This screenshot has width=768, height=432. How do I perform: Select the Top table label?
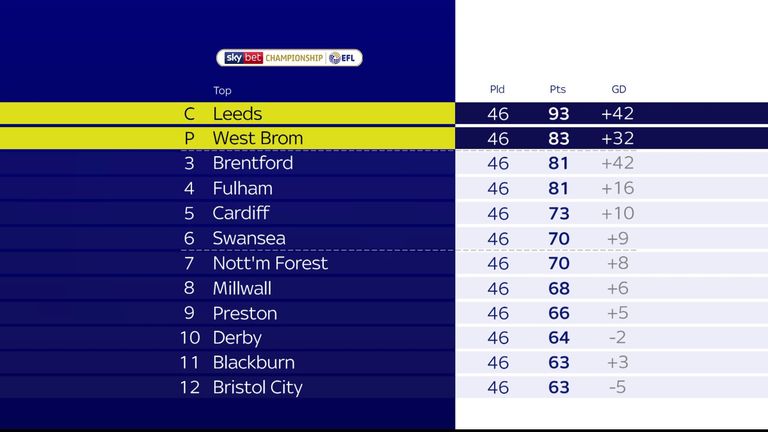(222, 91)
